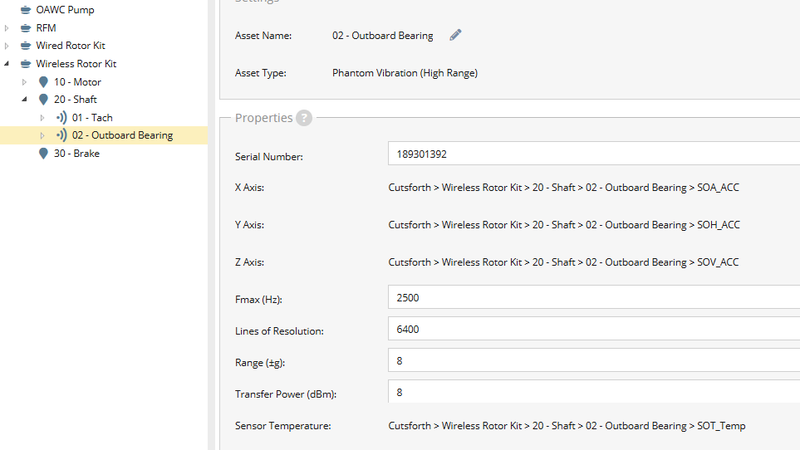
Task: Click the Z Axis SOV_ACC path text
Action: (563, 262)
